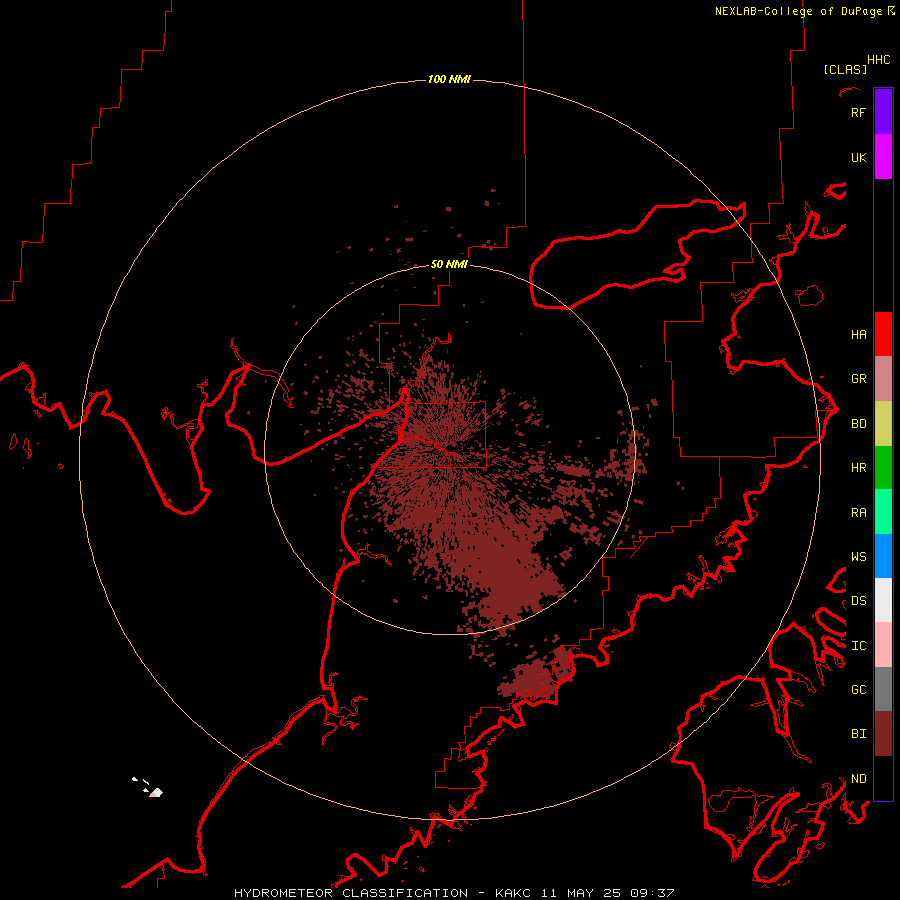The image size is (900, 900).
Task: Click the HHC product code label
Action: [x=878, y=60]
